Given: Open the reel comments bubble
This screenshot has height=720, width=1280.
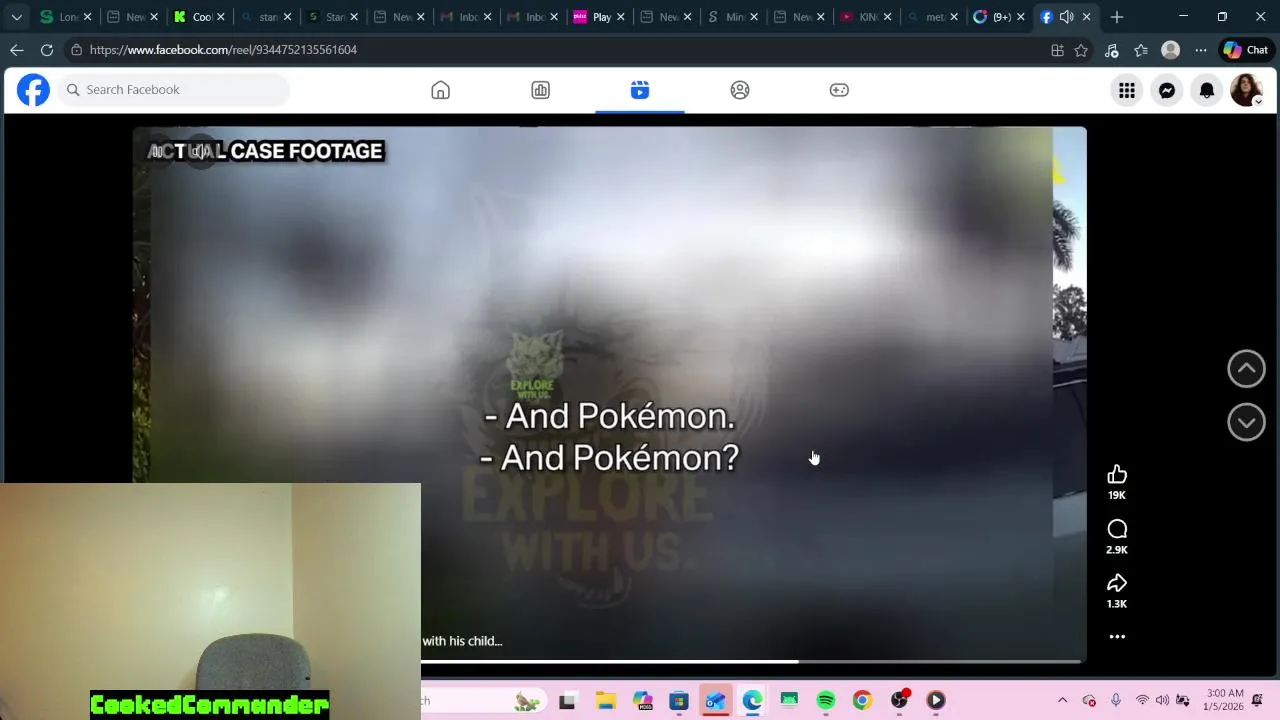Looking at the screenshot, I should pos(1117,529).
